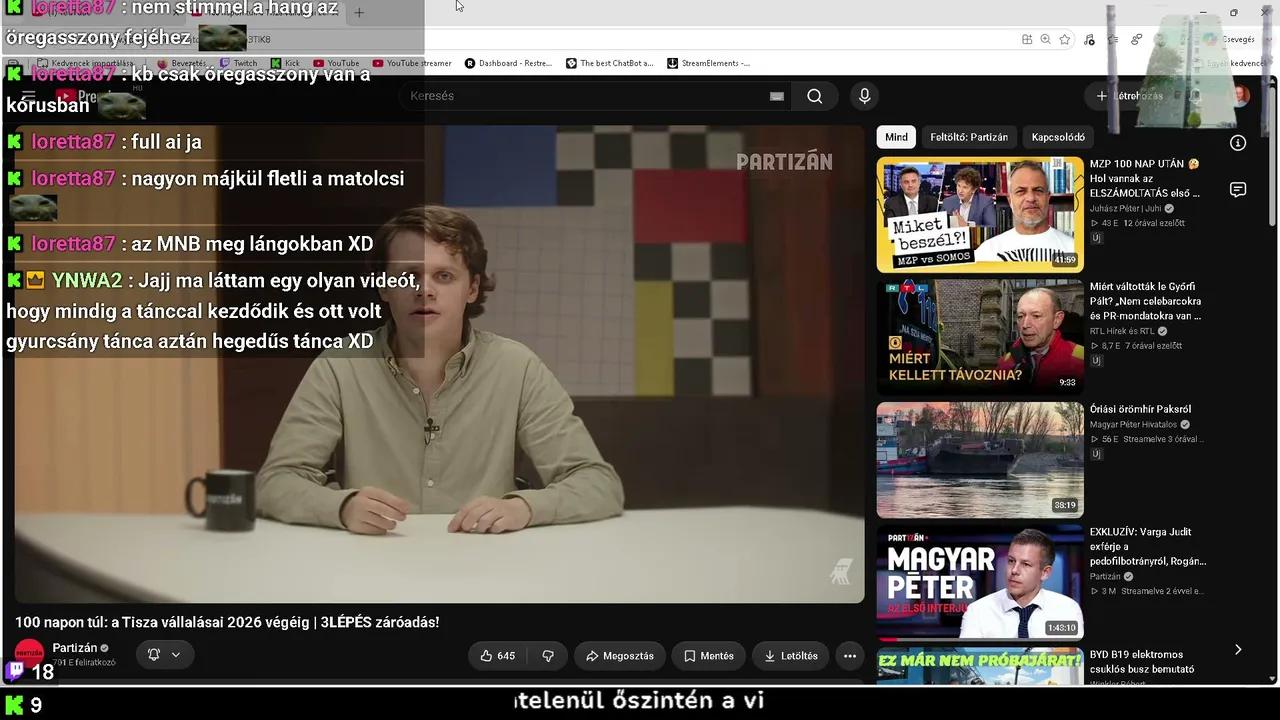
Task: Open the EZ MÁR NEM PRÓBAJÁRAT! thumbnail
Action: coord(980,666)
